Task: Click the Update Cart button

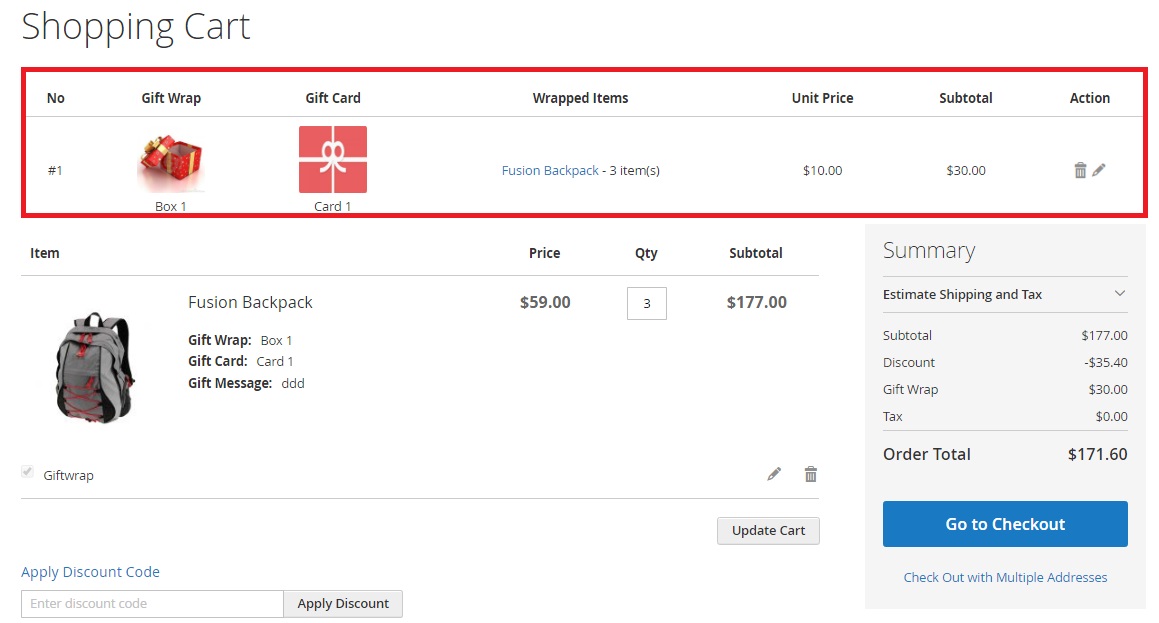Action: (768, 531)
